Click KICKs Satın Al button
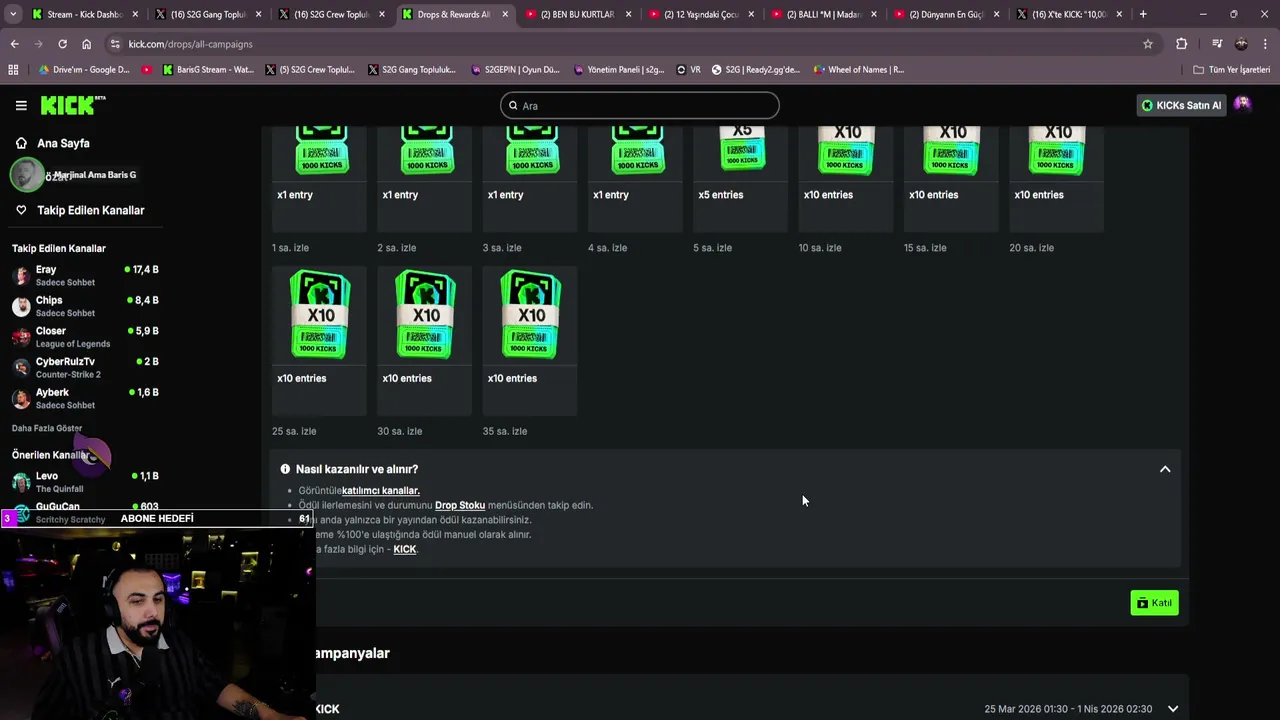The image size is (1280, 720). click(1181, 105)
